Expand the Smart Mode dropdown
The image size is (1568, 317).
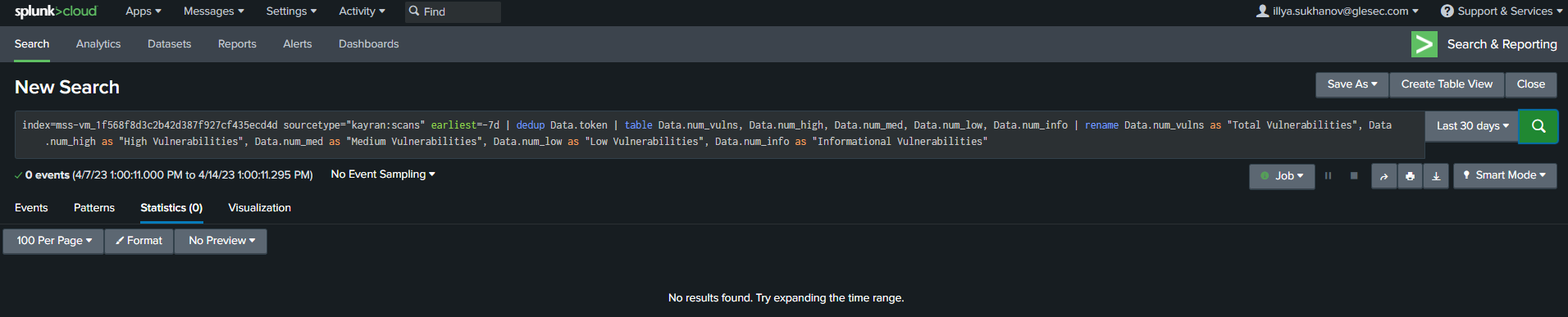[x=1505, y=175]
